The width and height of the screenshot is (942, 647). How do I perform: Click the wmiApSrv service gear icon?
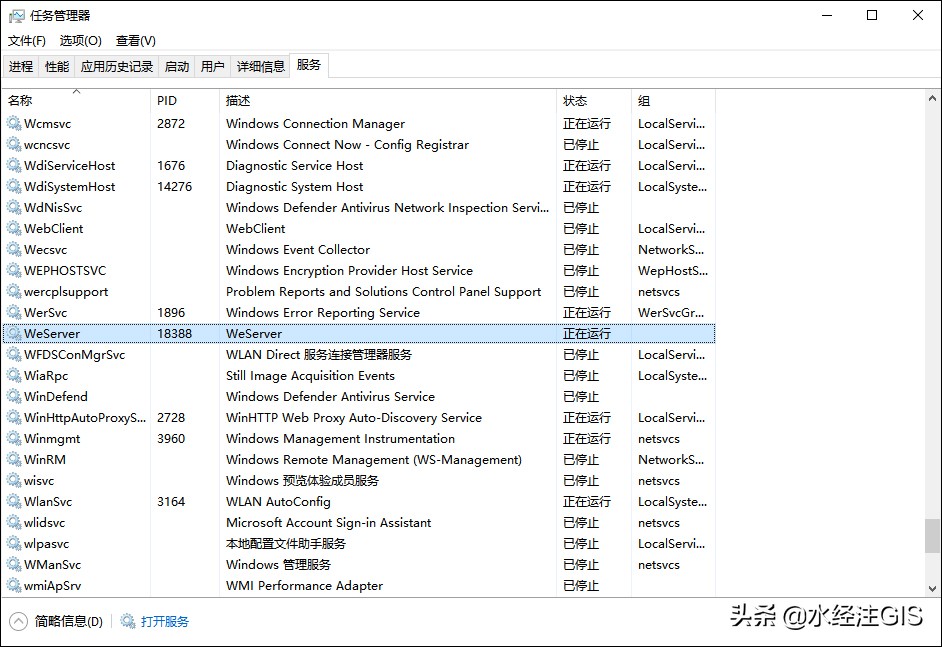tap(14, 586)
